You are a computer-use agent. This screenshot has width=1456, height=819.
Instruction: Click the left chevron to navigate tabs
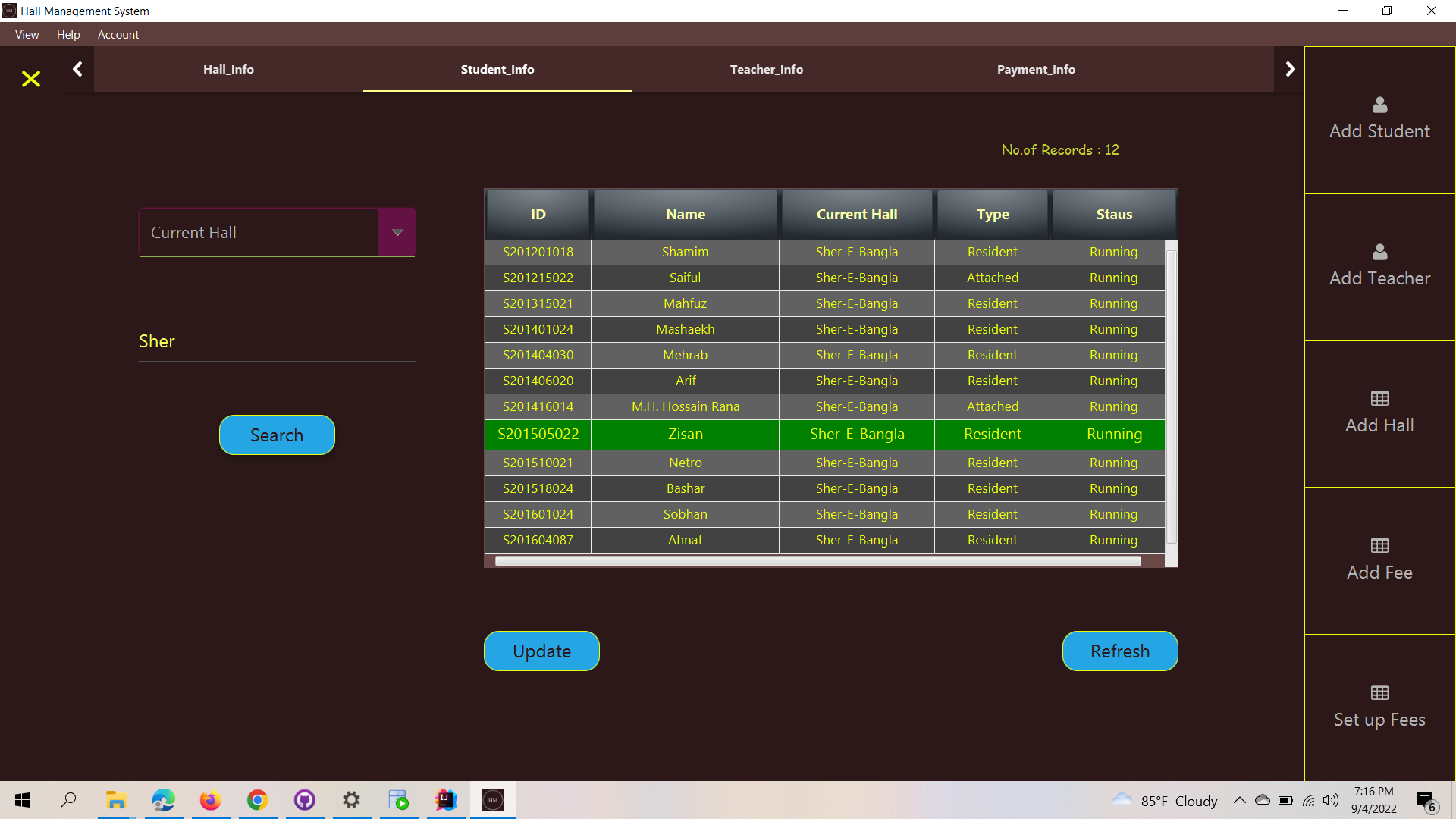point(77,68)
